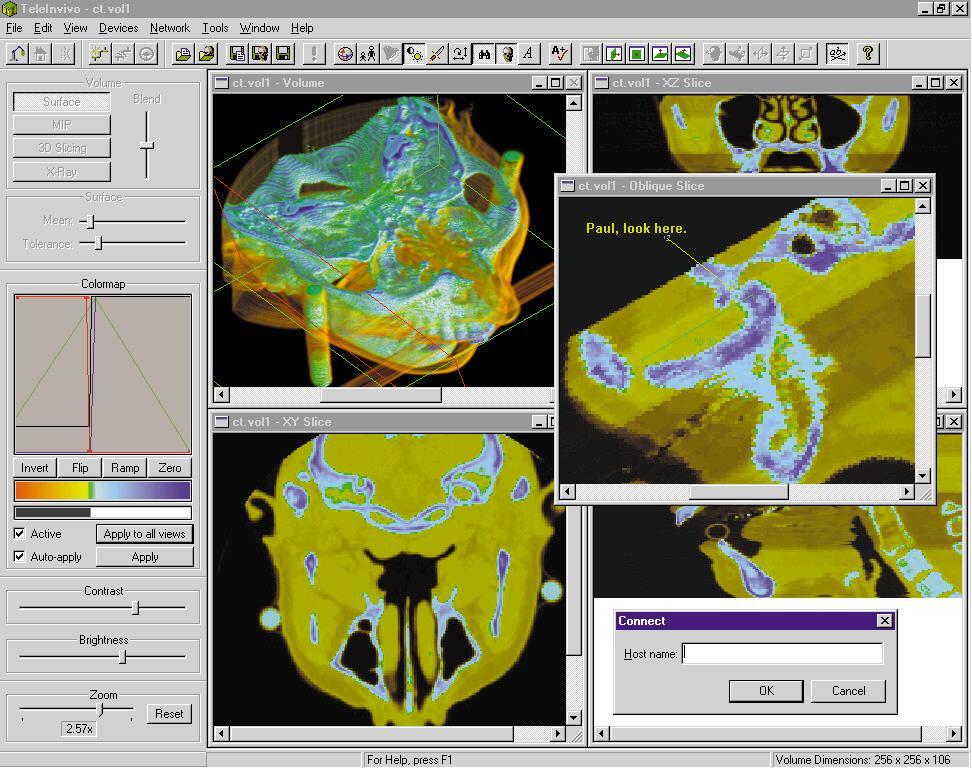Image resolution: width=972 pixels, height=768 pixels.
Task: Click the help question mark icon
Action: 868,54
